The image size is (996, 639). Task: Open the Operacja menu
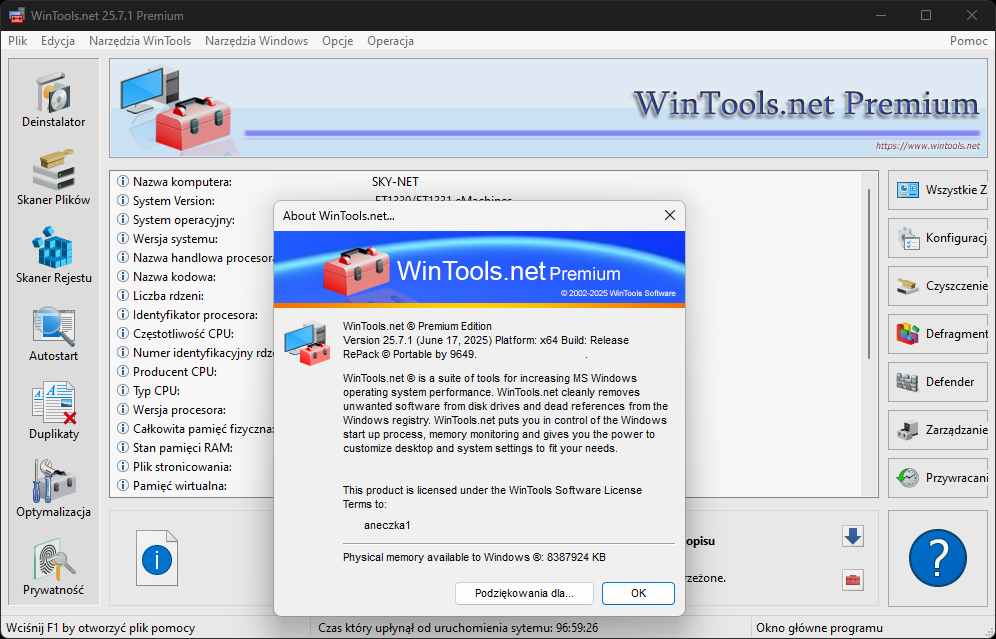391,41
